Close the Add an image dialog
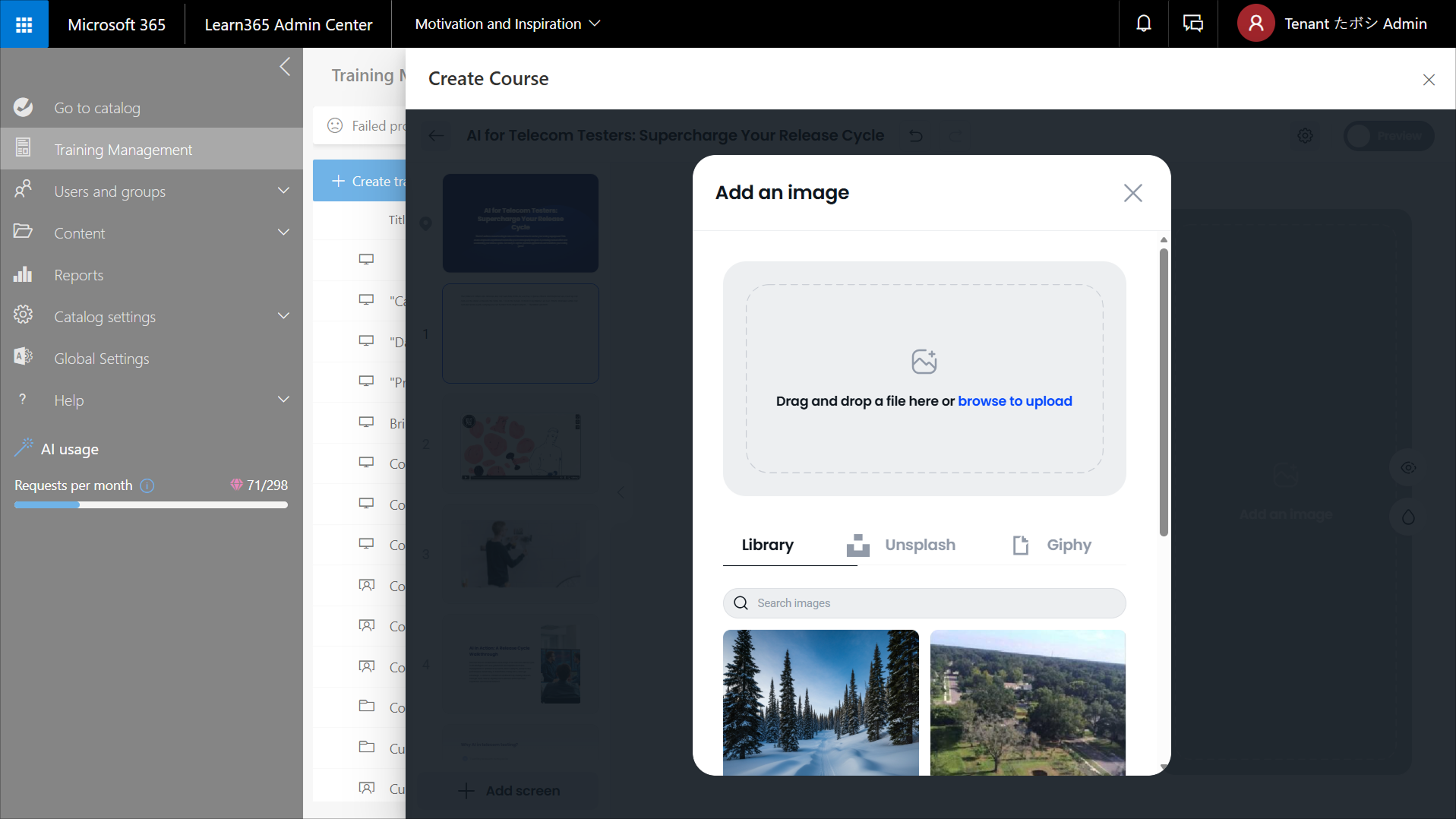This screenshot has height=819, width=1456. point(1132,193)
